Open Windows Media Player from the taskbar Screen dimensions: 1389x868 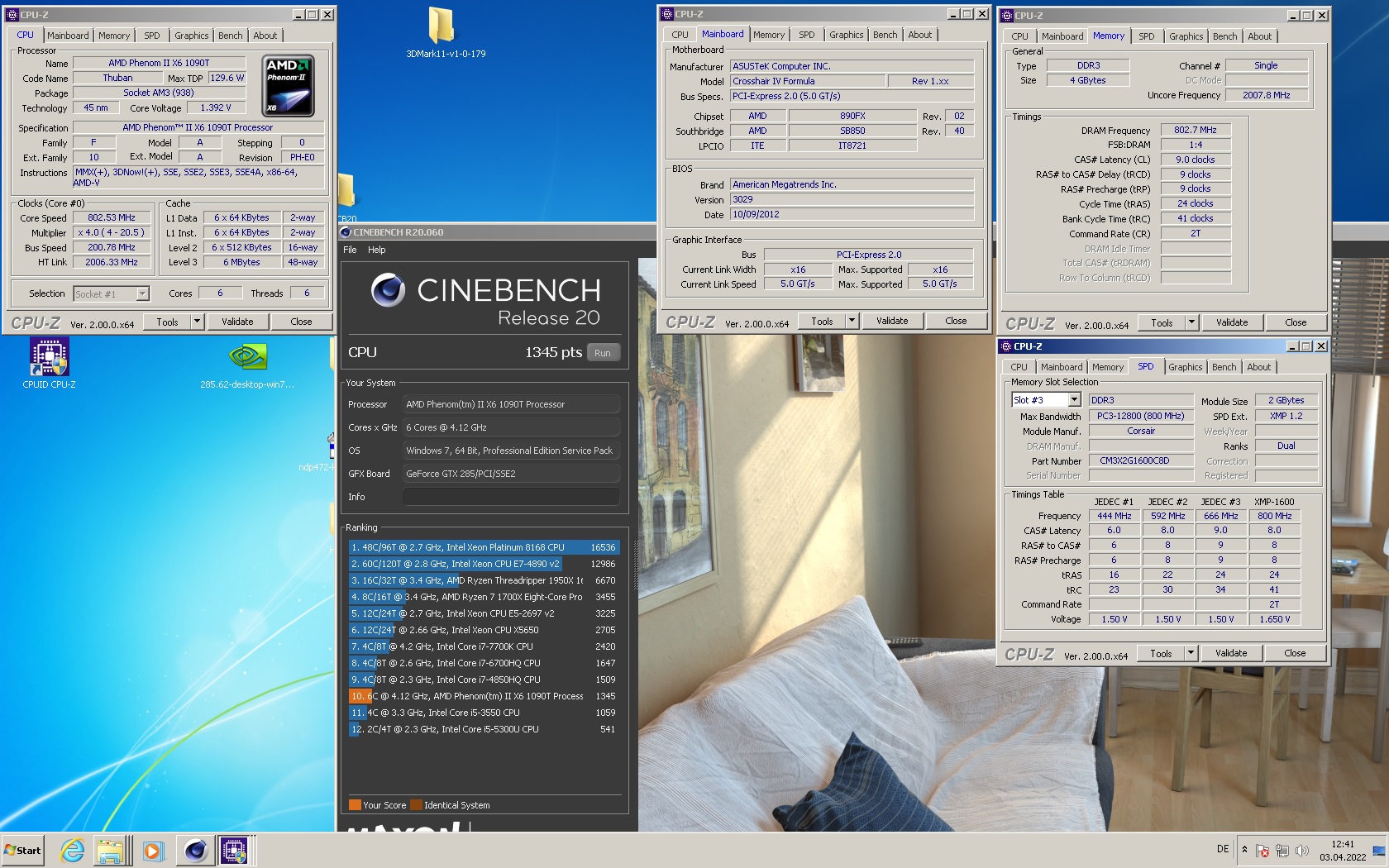coord(152,850)
